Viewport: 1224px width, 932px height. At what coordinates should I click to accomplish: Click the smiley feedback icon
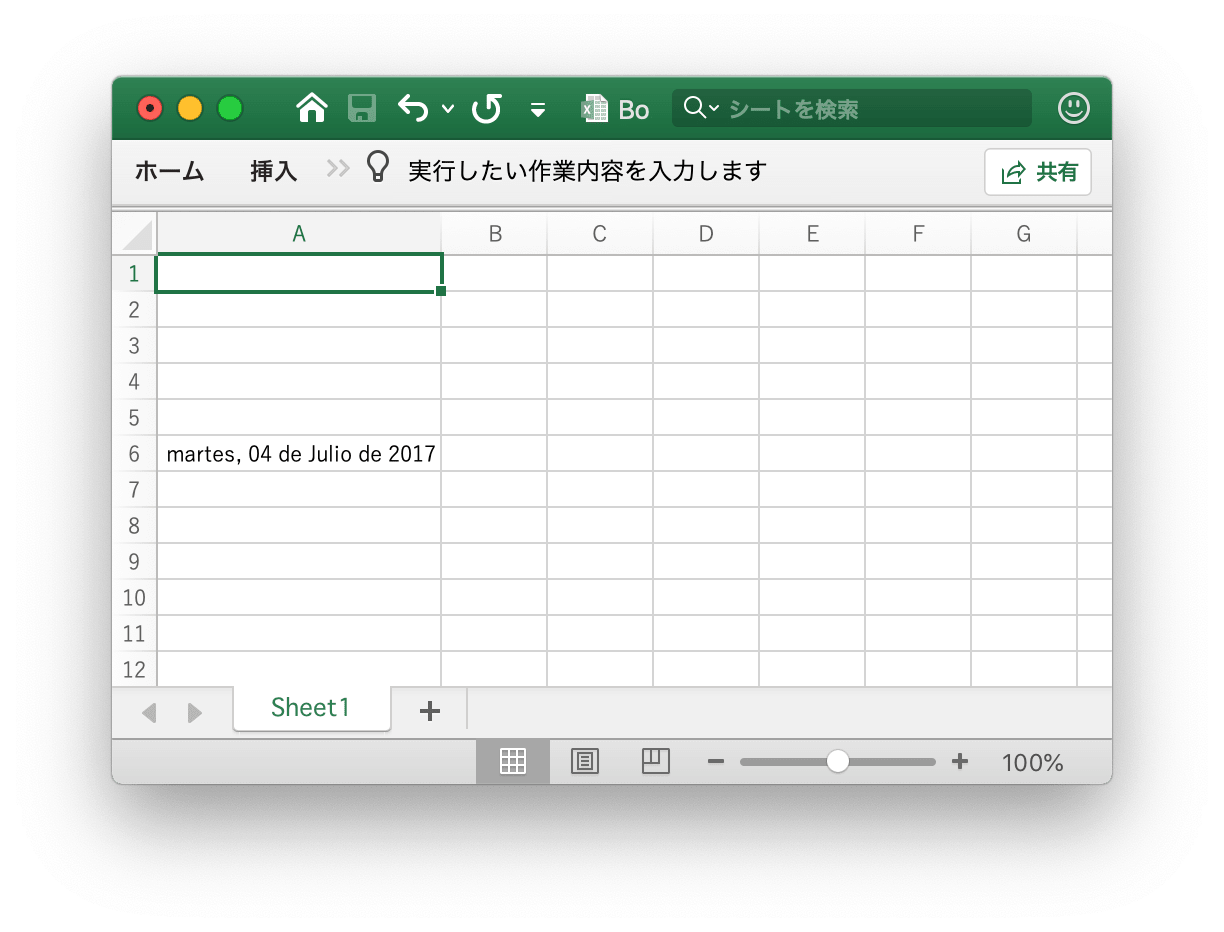(x=1073, y=108)
